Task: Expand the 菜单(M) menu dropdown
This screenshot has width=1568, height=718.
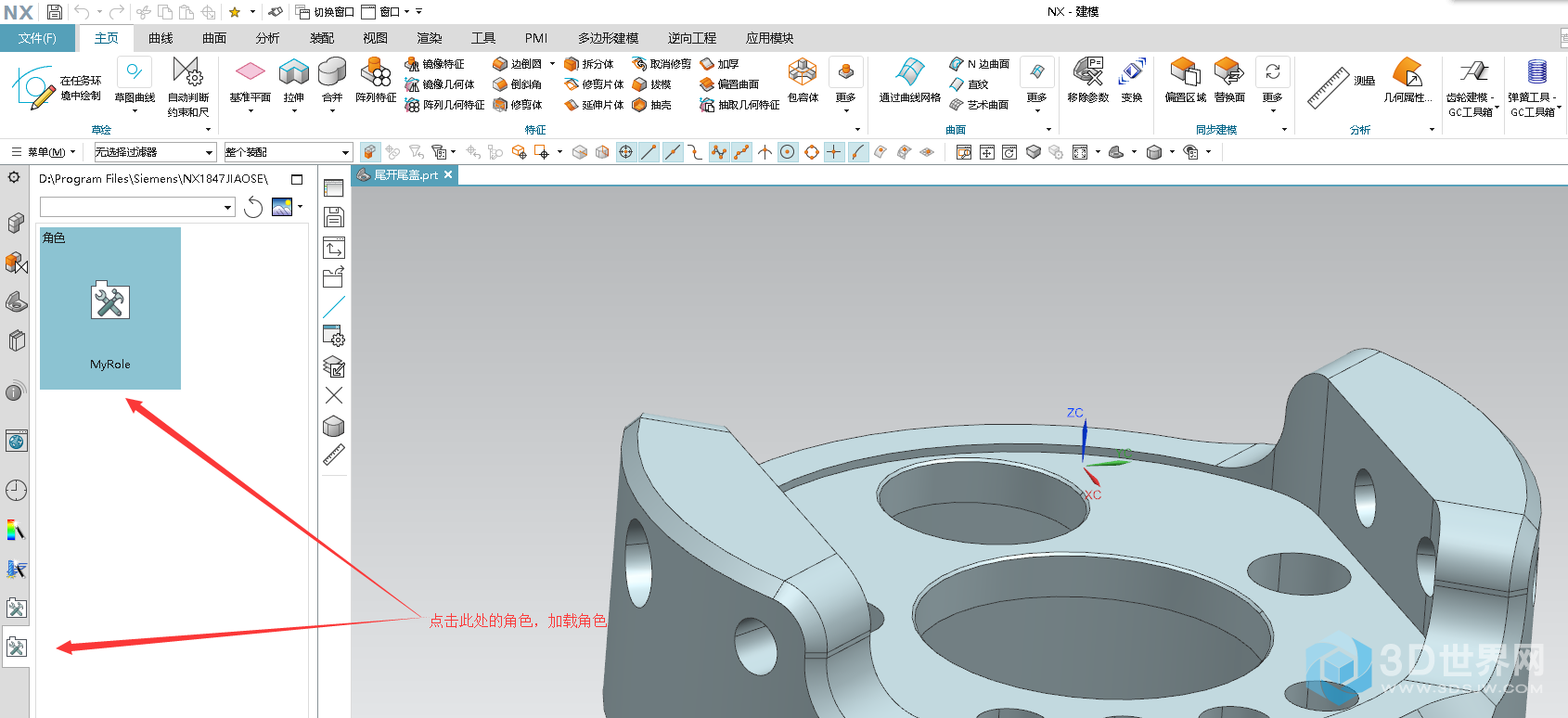Action: (x=44, y=152)
